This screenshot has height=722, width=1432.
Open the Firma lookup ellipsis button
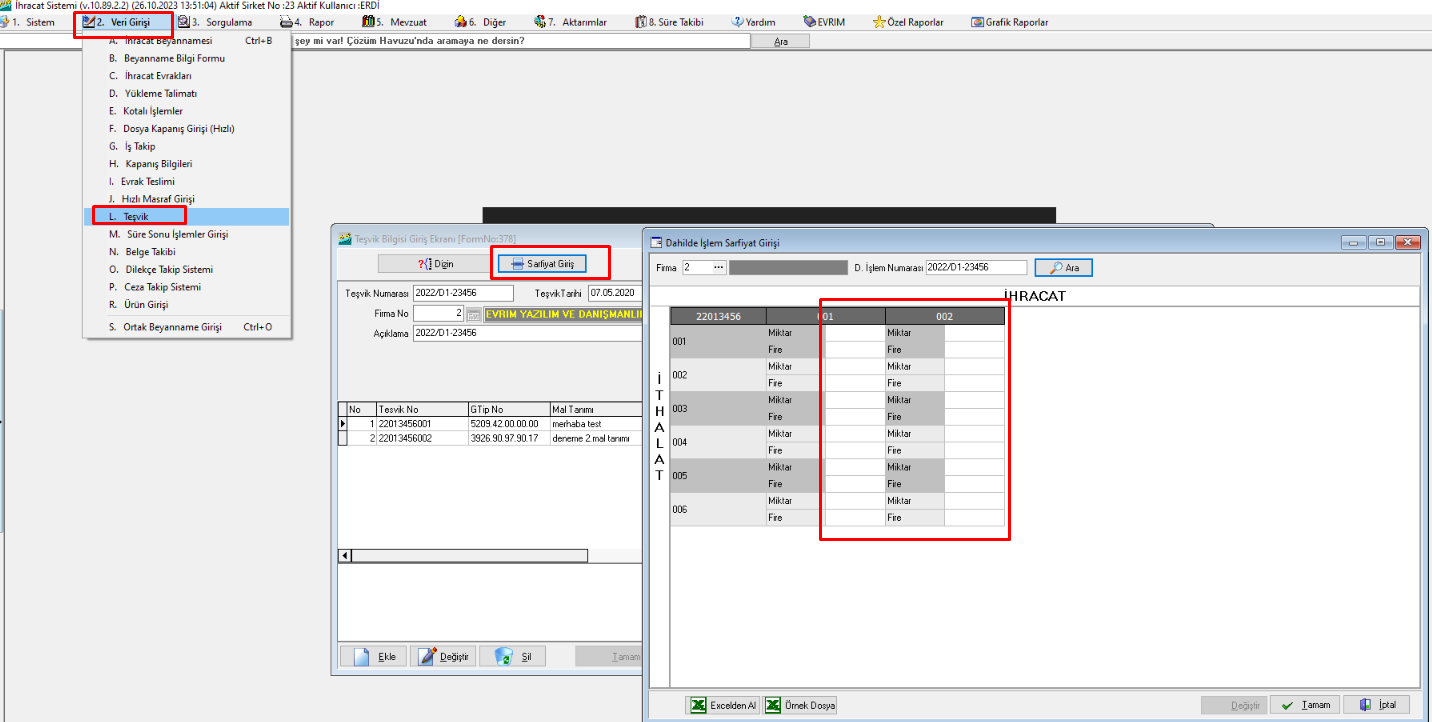point(718,268)
